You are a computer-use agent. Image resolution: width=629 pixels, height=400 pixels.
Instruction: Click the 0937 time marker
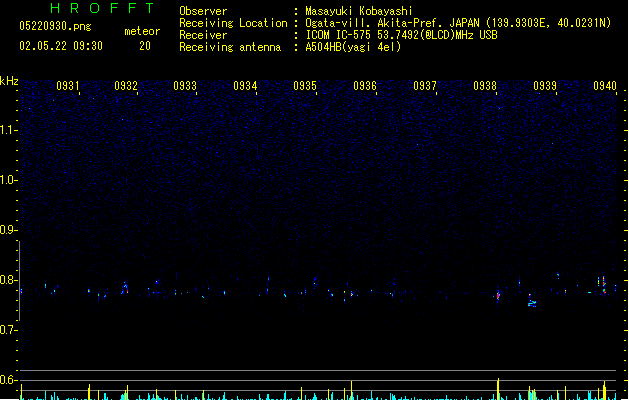pyautogui.click(x=425, y=86)
